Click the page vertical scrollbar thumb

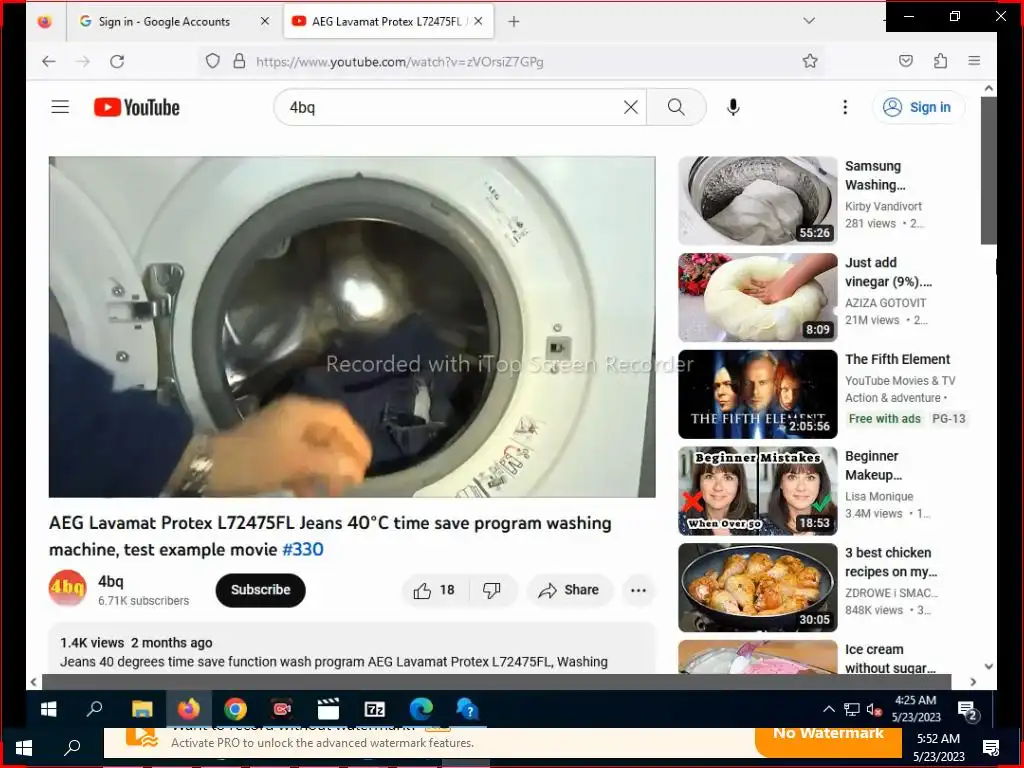pos(988,171)
